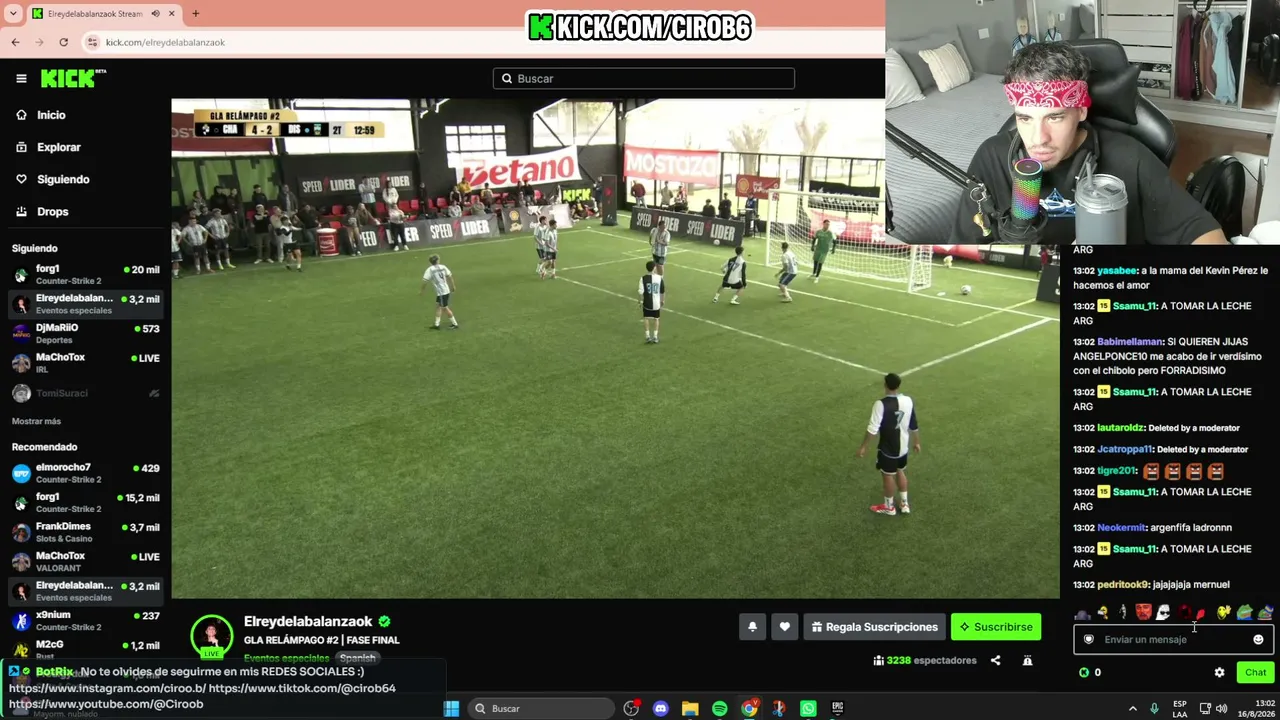
Task: Open File Explorer from the taskbar
Action: coord(690,708)
